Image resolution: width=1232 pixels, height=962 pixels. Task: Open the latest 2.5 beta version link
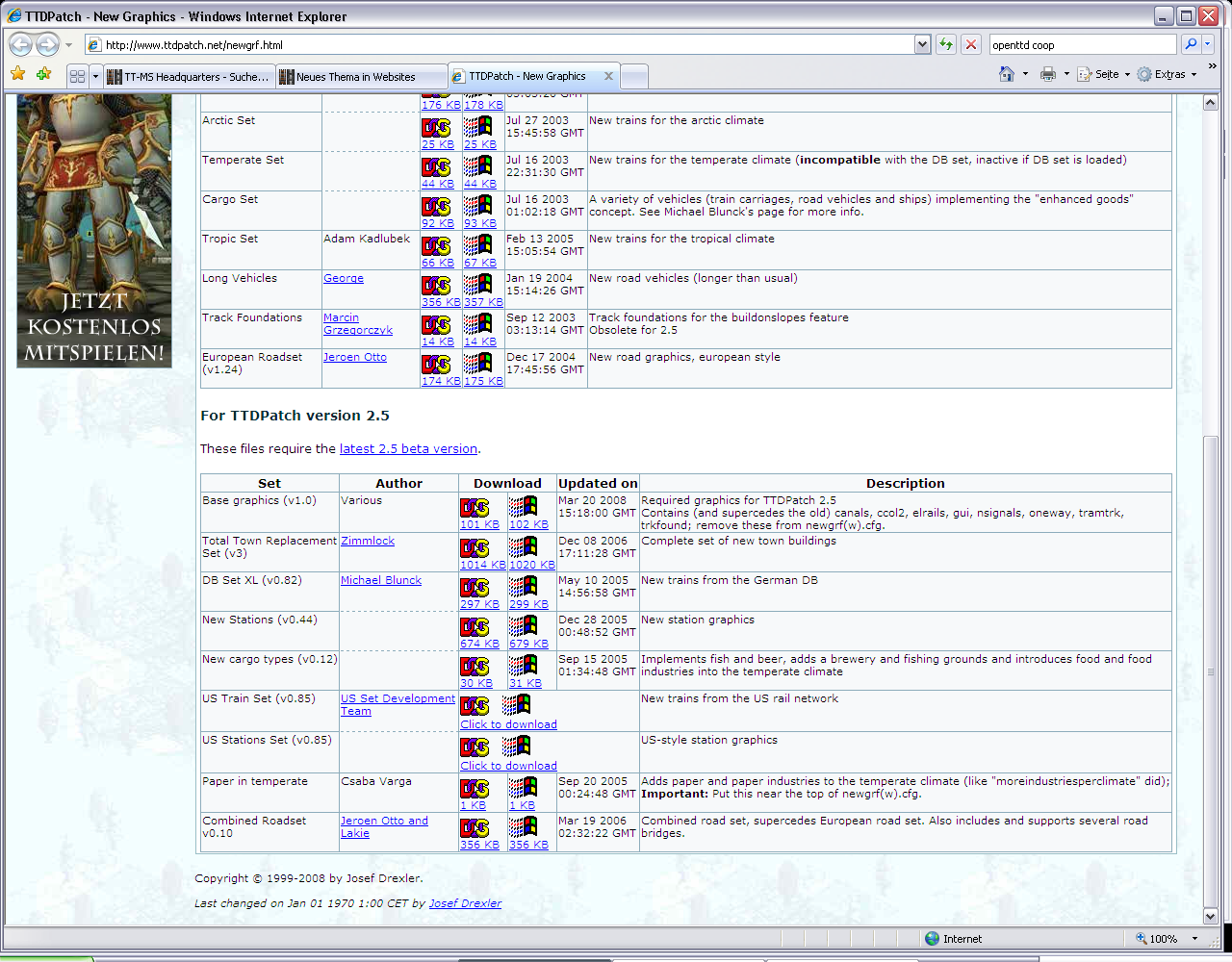click(408, 448)
